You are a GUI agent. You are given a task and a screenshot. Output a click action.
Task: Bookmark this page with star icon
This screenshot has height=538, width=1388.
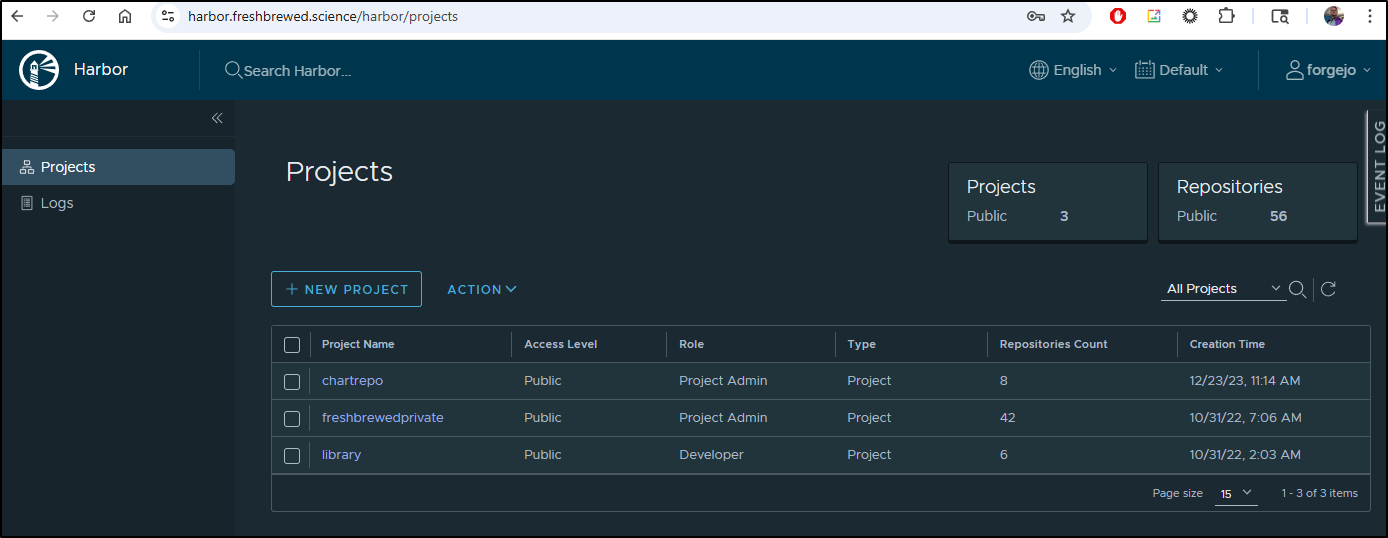pyautogui.click(x=1068, y=16)
